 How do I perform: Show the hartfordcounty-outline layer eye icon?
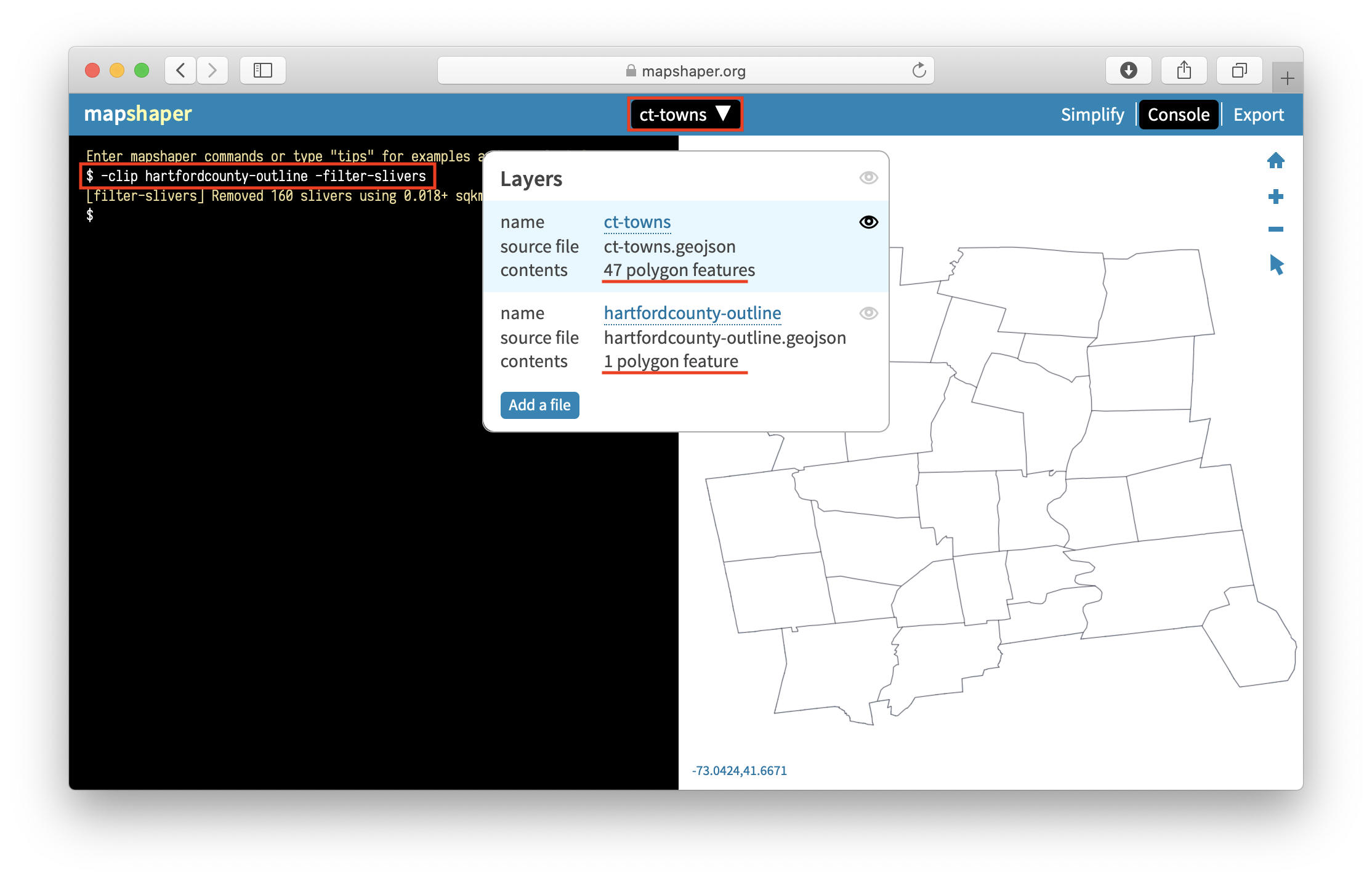pos(868,313)
